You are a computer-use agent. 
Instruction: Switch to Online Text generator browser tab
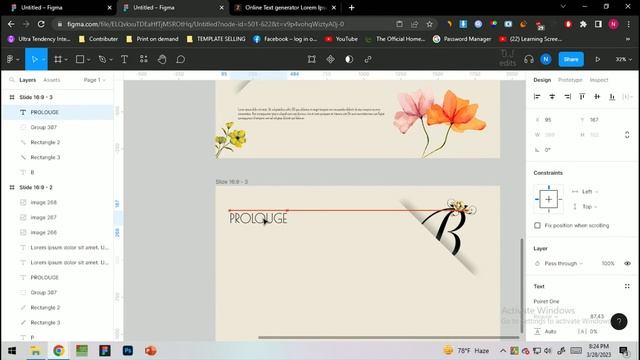pos(284,7)
